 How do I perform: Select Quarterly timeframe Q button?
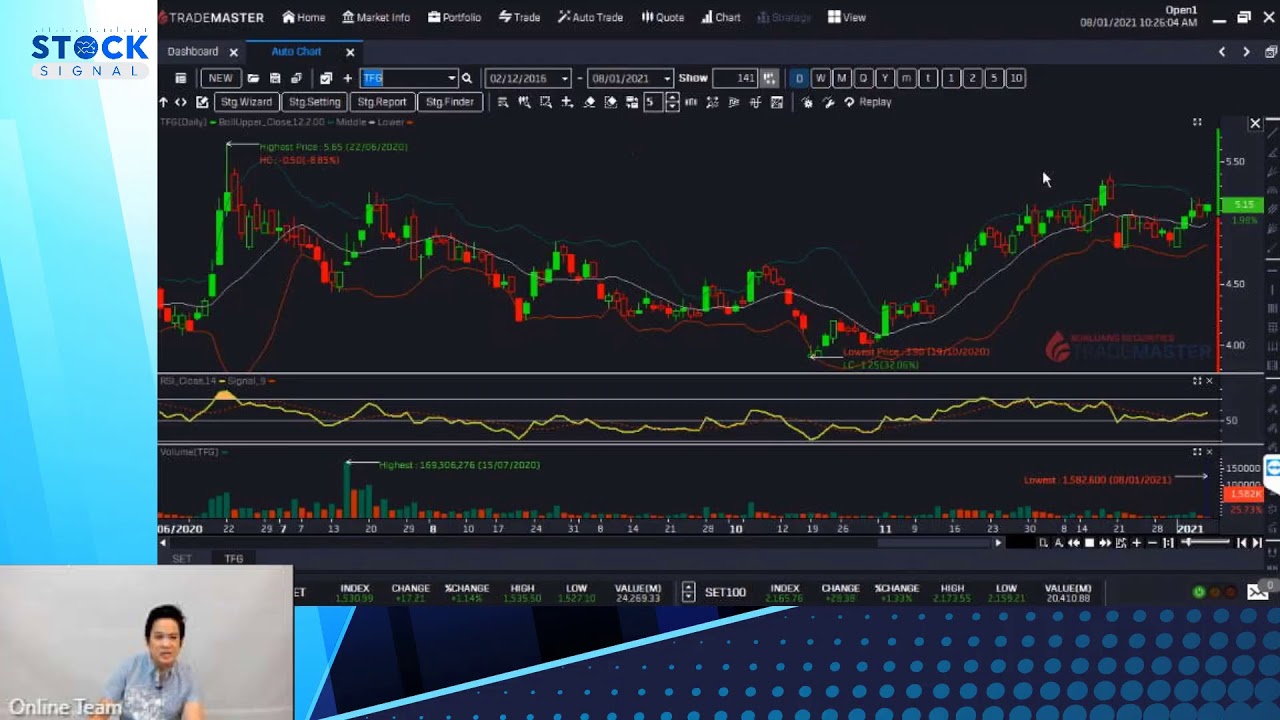click(863, 78)
